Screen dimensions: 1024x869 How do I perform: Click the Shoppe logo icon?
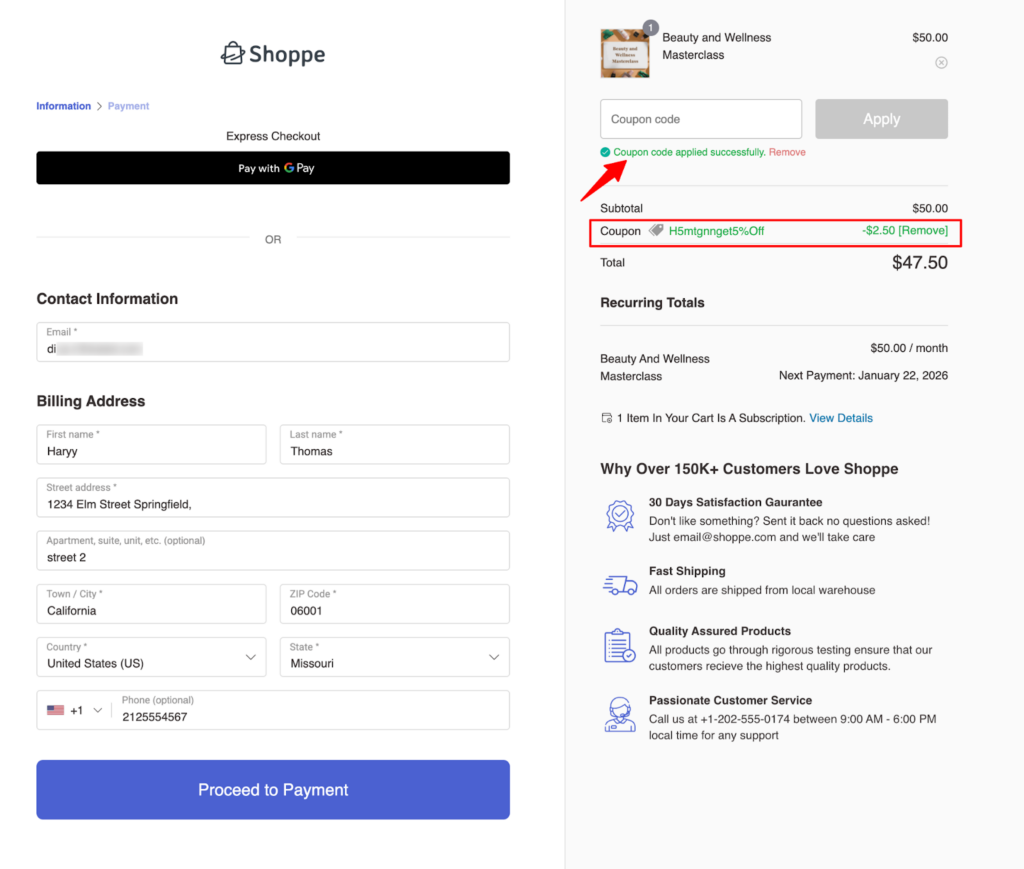[233, 53]
